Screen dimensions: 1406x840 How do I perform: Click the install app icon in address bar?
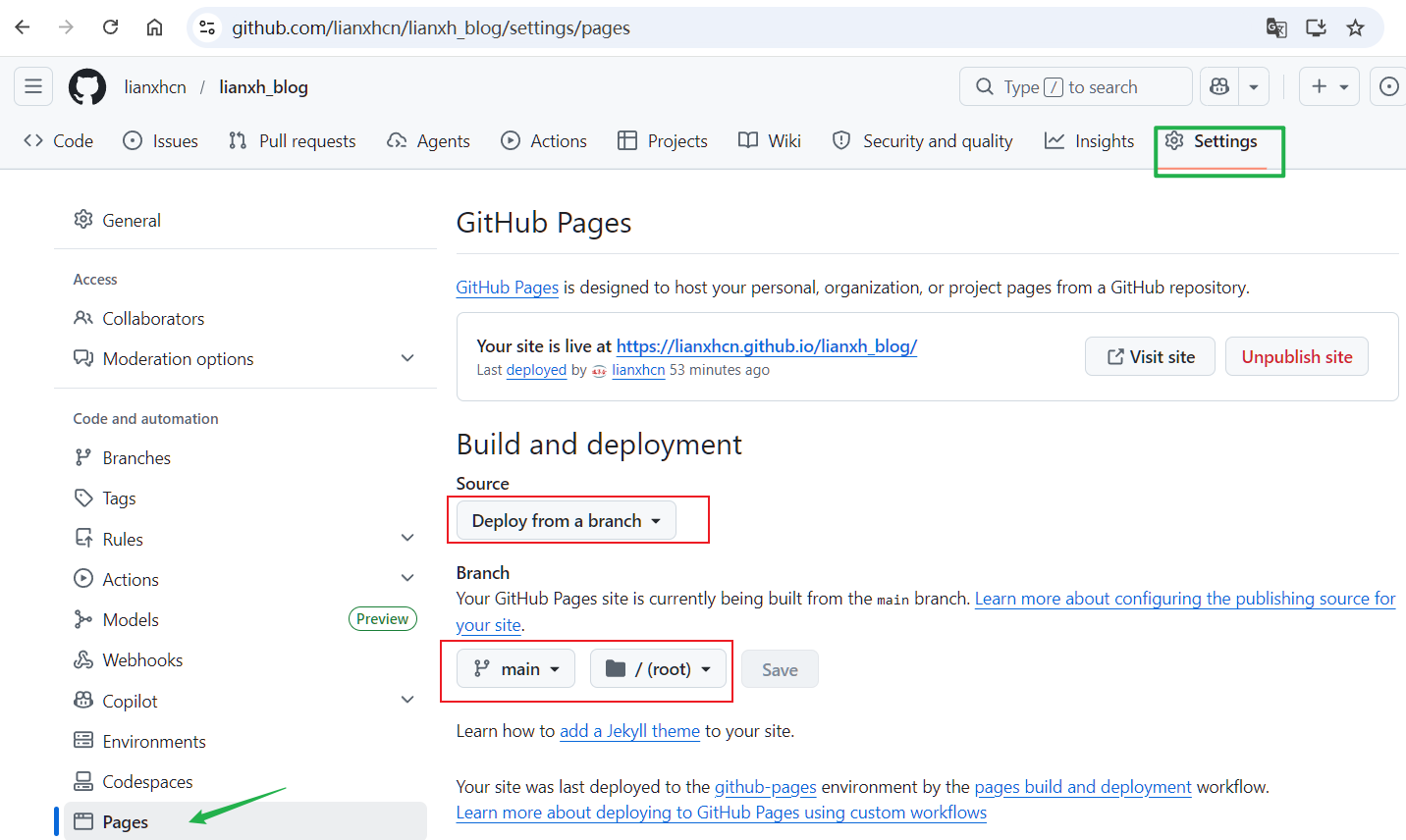tap(1316, 27)
